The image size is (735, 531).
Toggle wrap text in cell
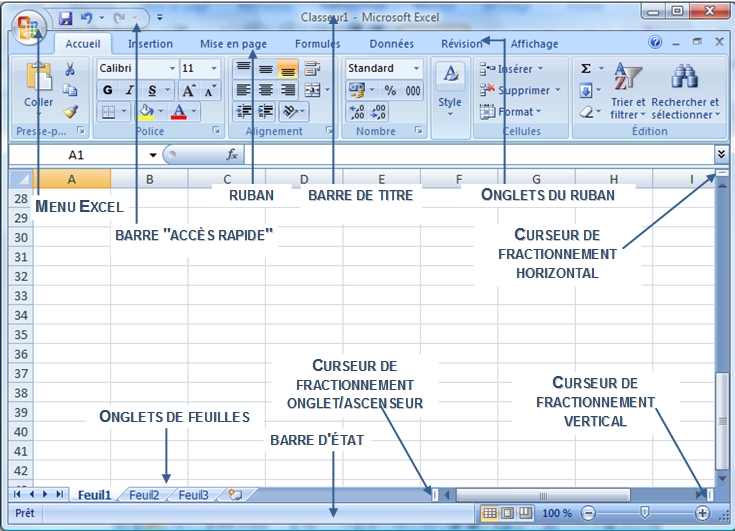coord(312,69)
